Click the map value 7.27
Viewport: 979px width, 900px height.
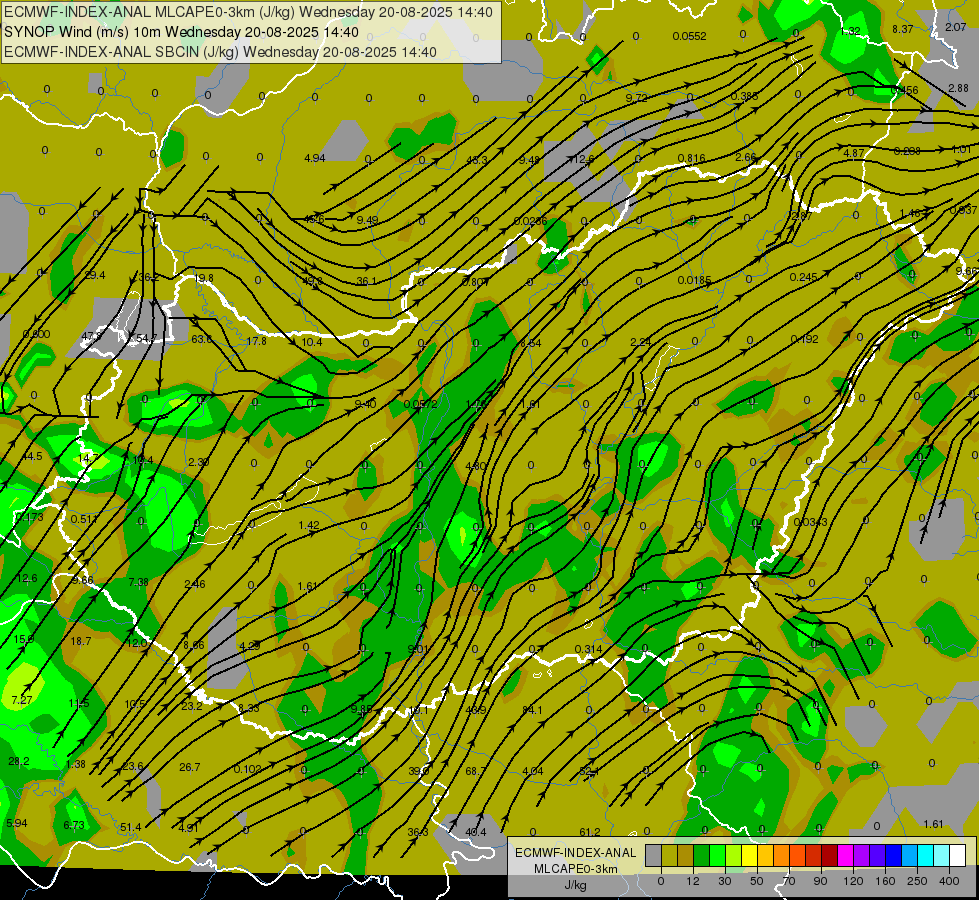coord(22,700)
